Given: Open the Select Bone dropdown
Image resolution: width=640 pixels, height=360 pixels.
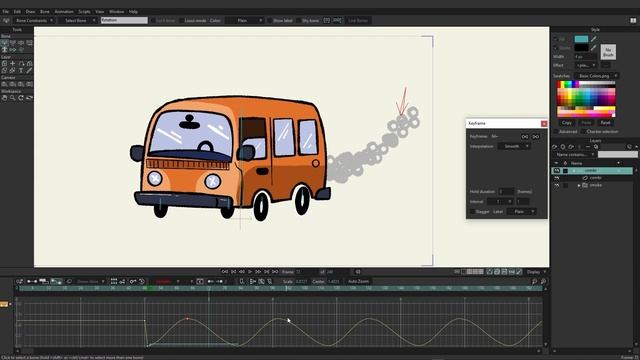Looking at the screenshot, I should point(78,20).
